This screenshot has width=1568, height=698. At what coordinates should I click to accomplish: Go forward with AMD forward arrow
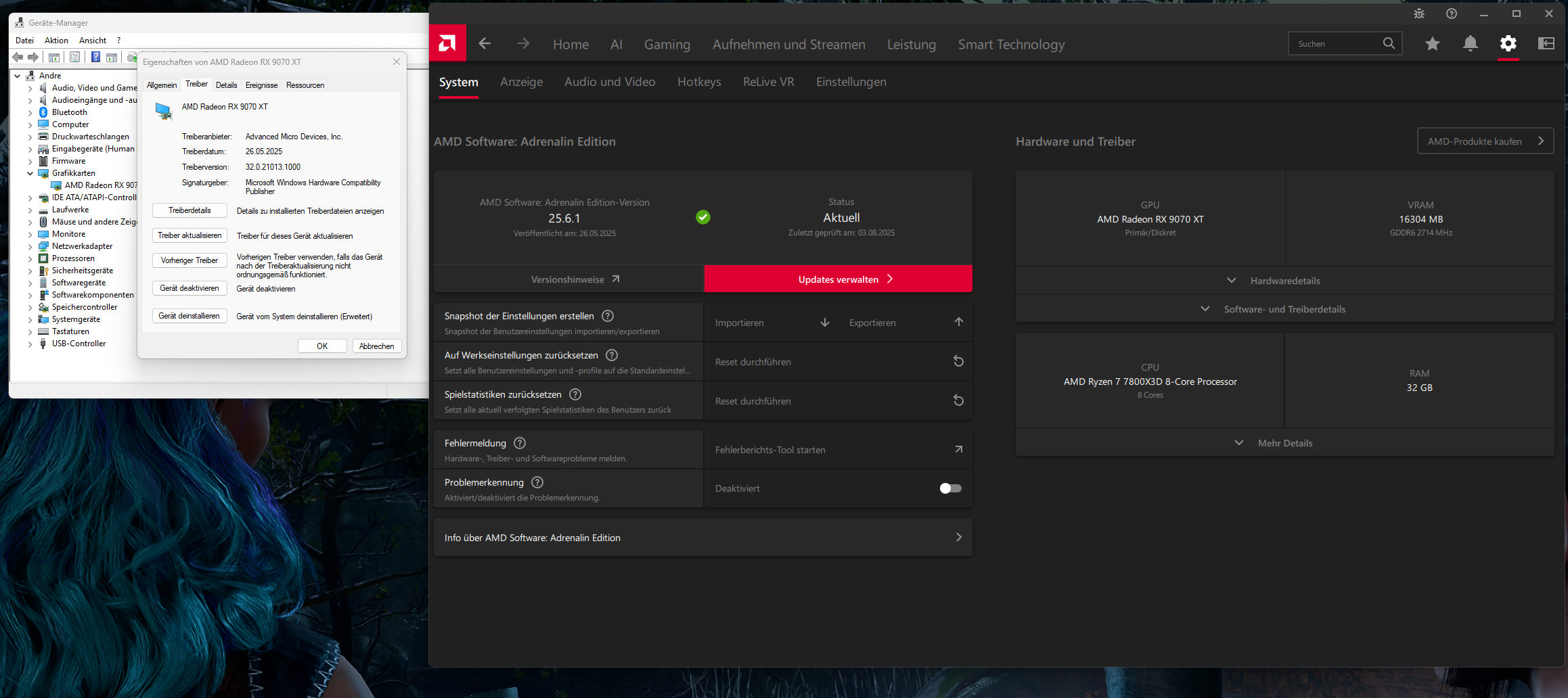523,43
